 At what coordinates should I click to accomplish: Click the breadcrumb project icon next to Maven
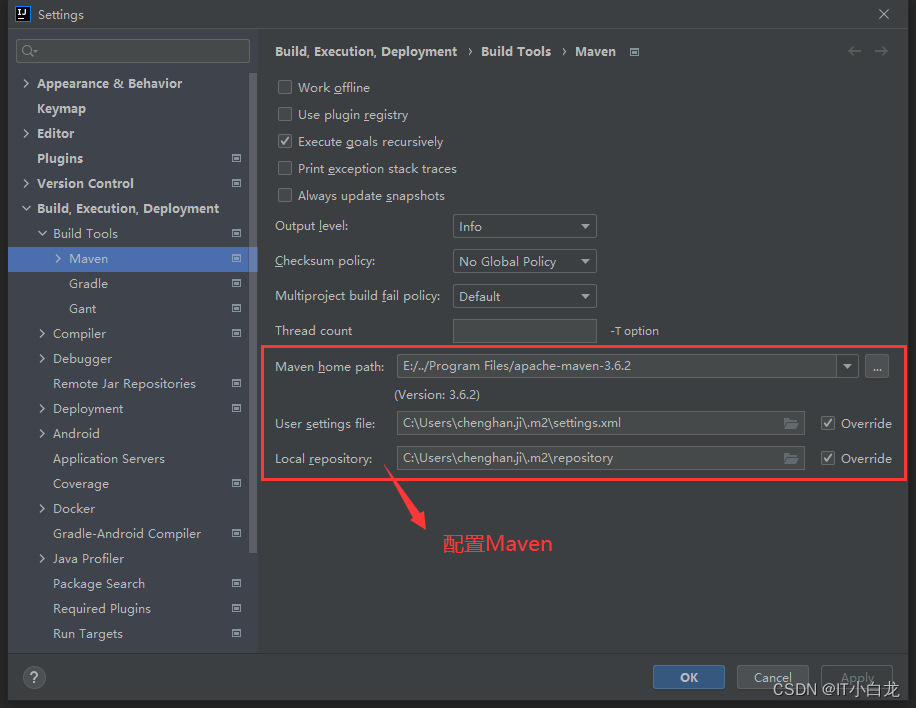click(634, 52)
